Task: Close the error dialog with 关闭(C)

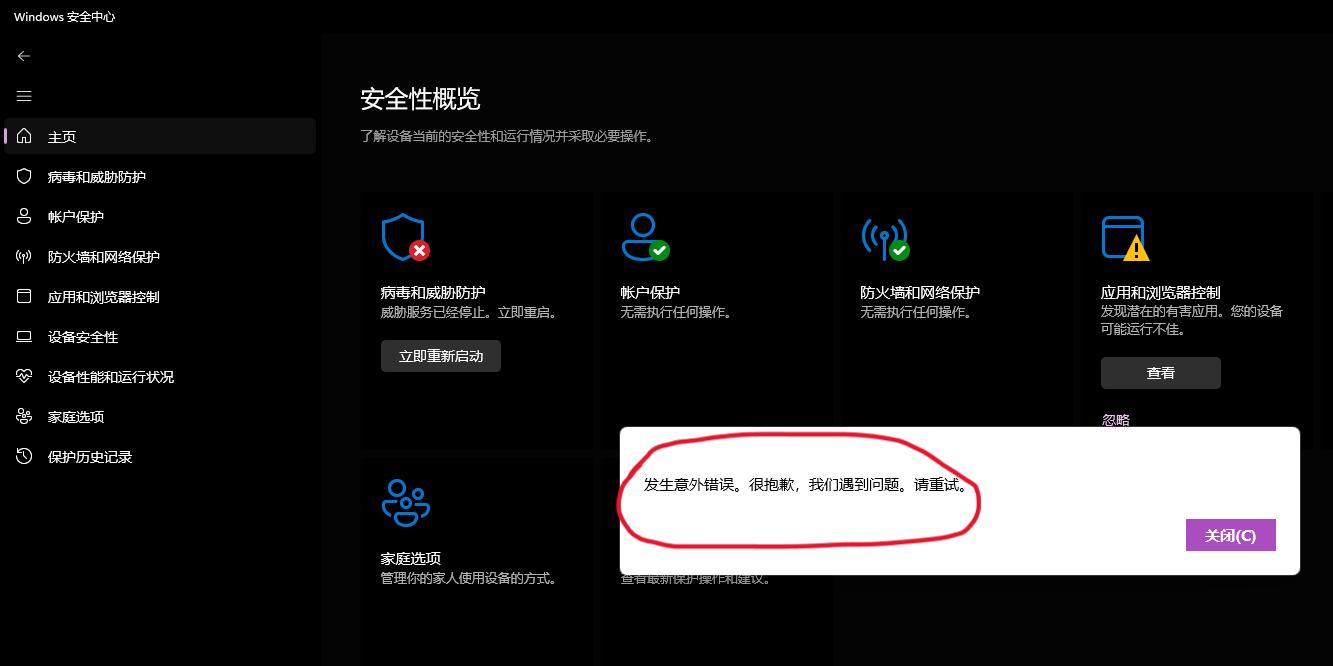Action: click(x=1231, y=535)
